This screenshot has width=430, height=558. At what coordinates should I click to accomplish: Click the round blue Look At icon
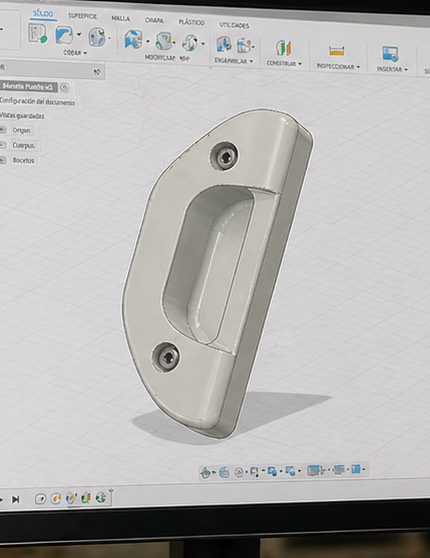(224, 473)
